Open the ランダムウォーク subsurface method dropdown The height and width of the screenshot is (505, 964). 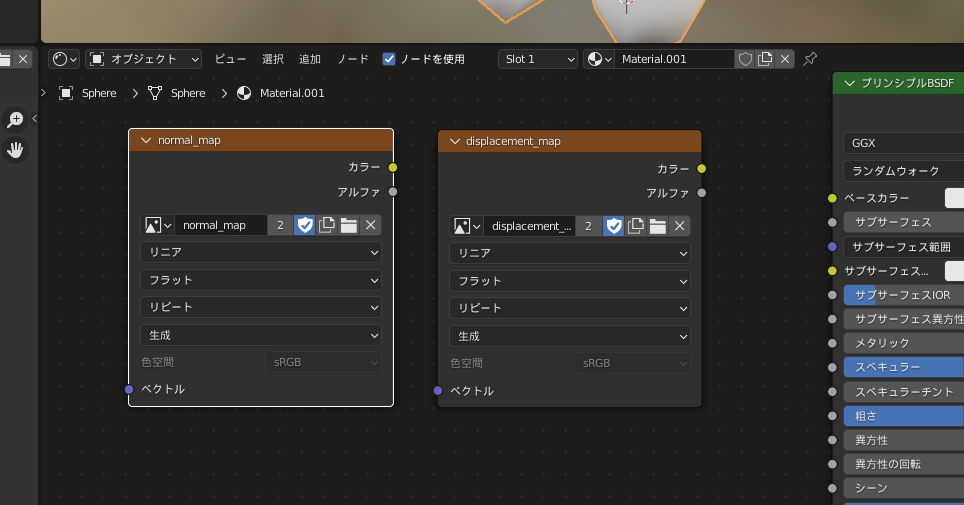pyautogui.click(x=904, y=171)
